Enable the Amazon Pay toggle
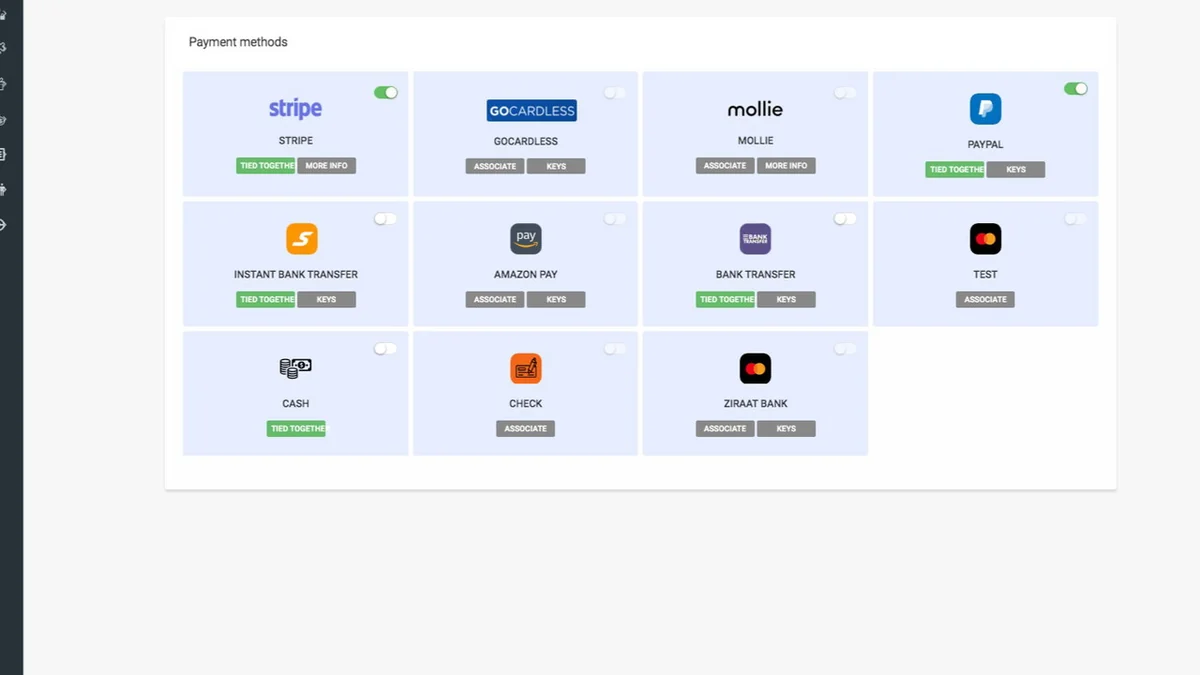The height and width of the screenshot is (675, 1200). [x=615, y=219]
